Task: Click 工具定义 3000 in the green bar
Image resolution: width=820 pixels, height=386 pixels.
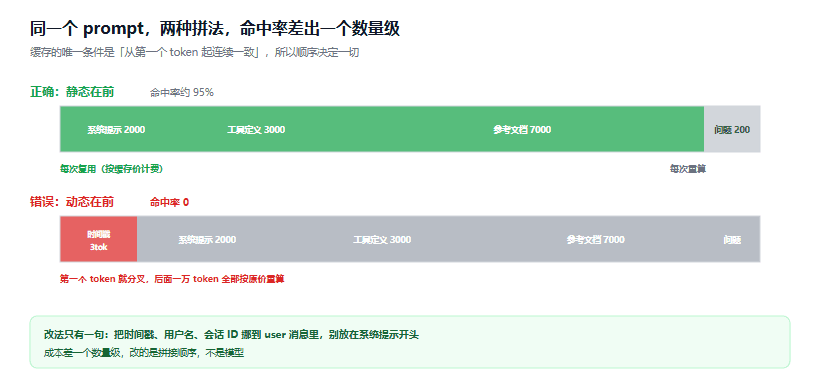Action: coord(256,130)
